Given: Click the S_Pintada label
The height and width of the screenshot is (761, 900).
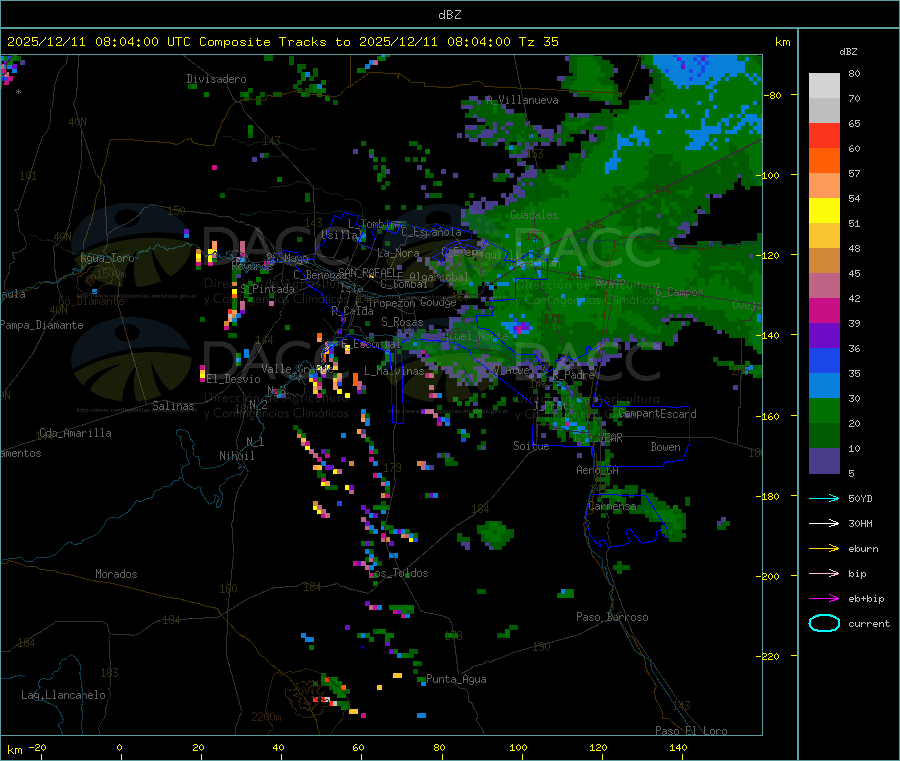Looking at the screenshot, I should pyautogui.click(x=267, y=289).
